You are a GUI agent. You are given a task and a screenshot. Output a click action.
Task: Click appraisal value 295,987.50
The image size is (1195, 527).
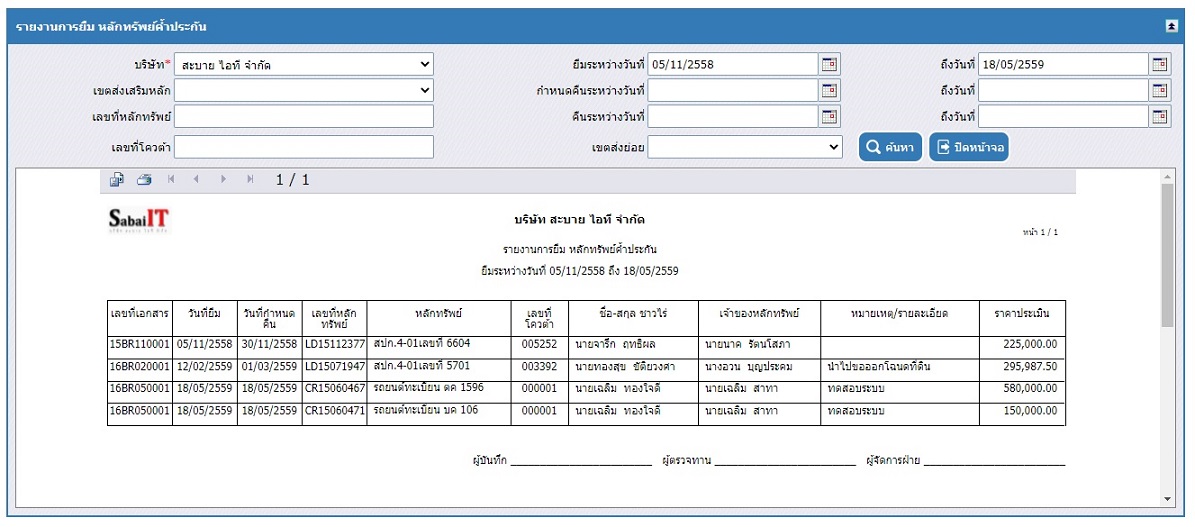tap(1029, 367)
